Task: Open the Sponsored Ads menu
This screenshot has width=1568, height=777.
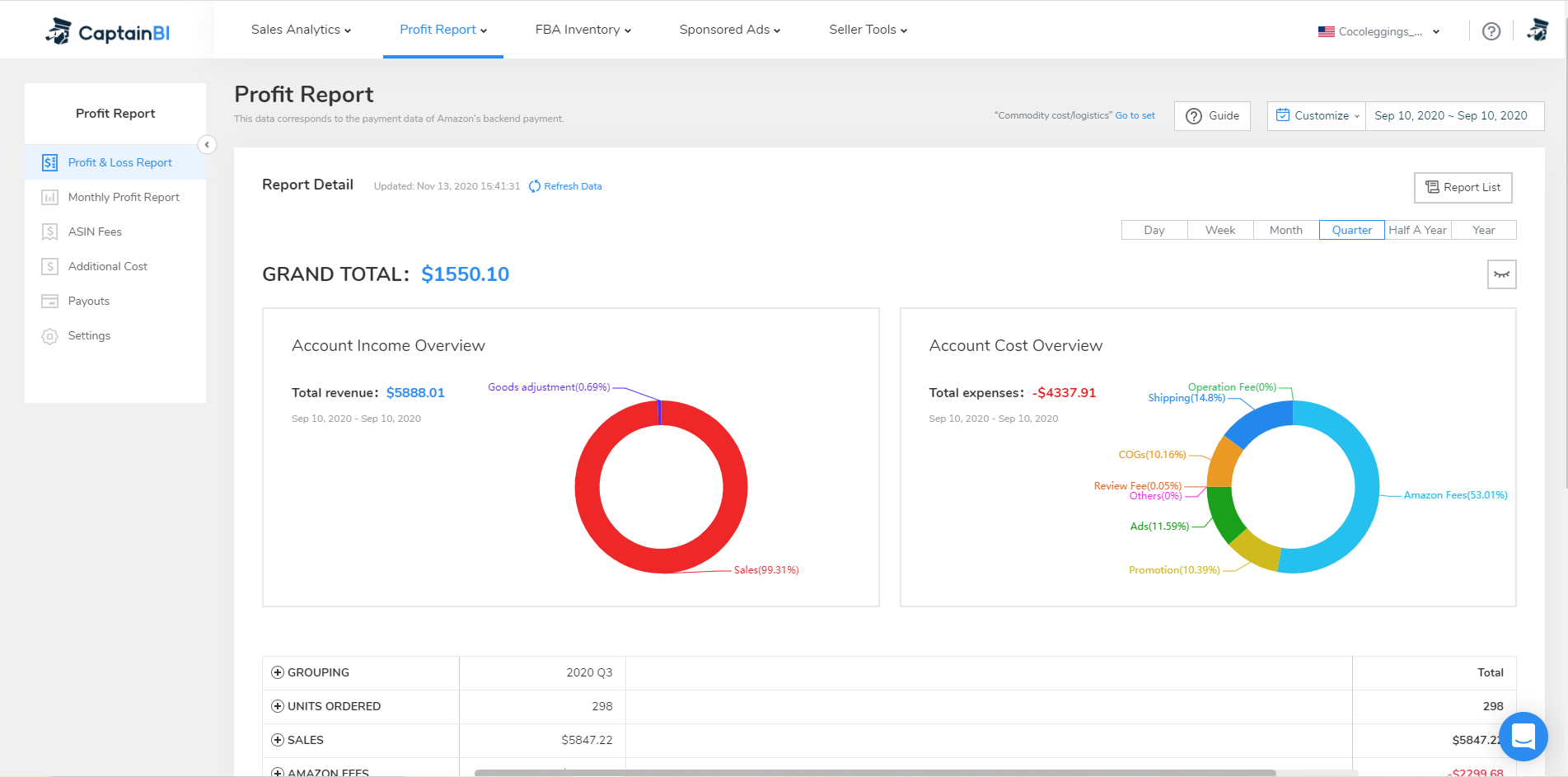Action: pyautogui.click(x=729, y=30)
